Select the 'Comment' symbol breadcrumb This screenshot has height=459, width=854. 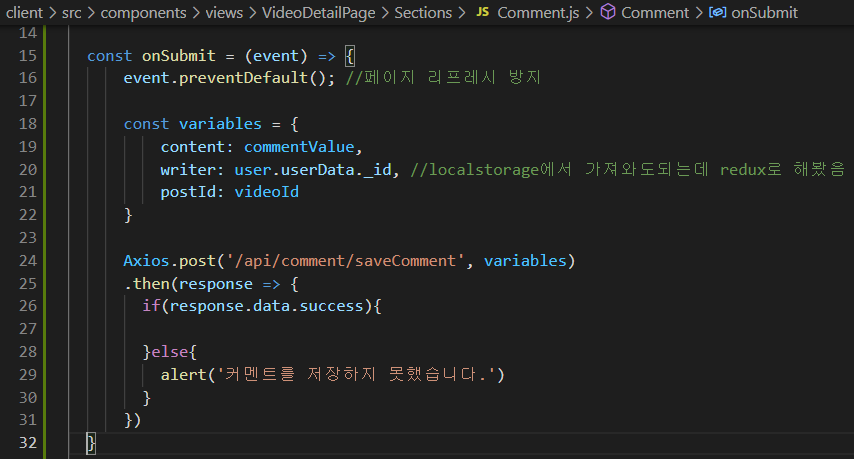655,13
